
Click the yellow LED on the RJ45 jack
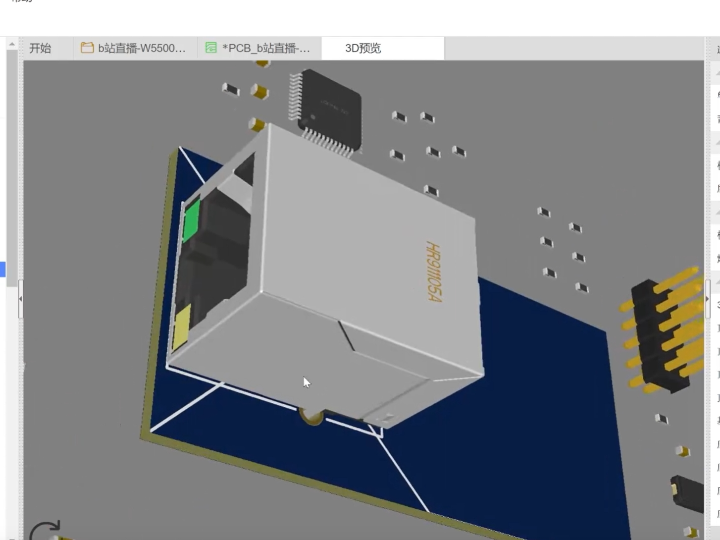[x=182, y=330]
